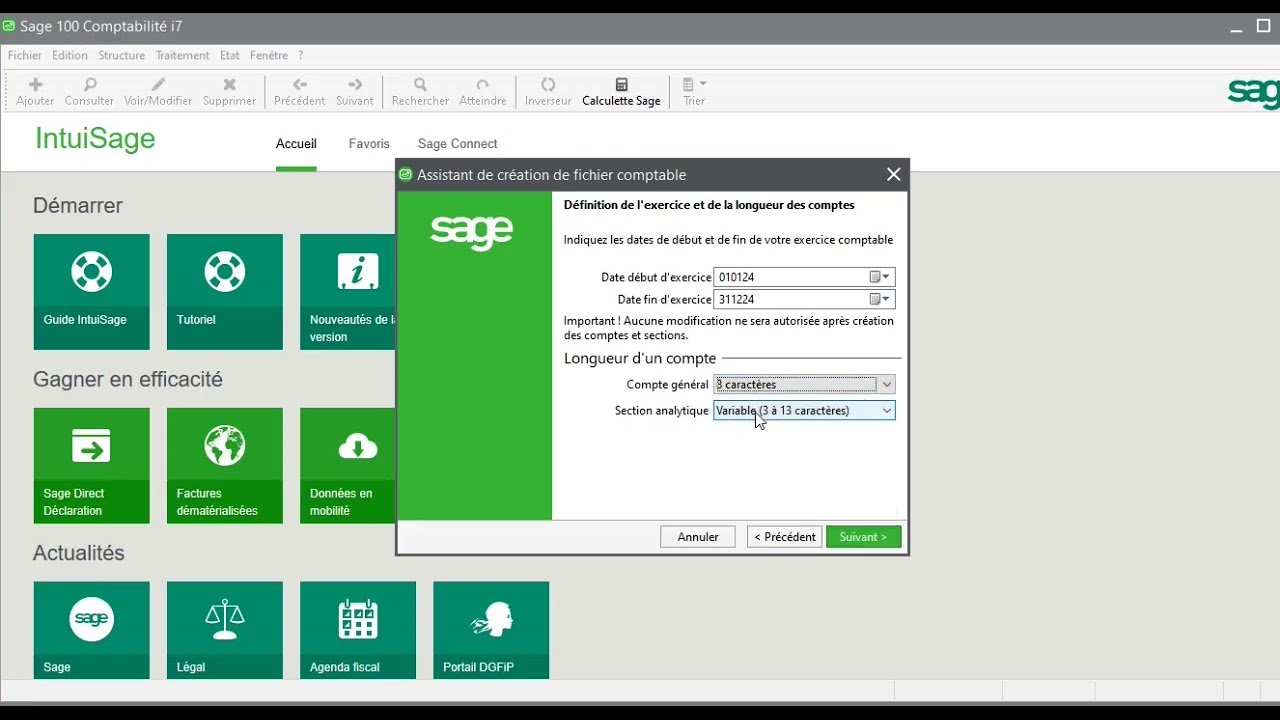Click the Annuler button
The image size is (1280, 720).
tap(698, 537)
